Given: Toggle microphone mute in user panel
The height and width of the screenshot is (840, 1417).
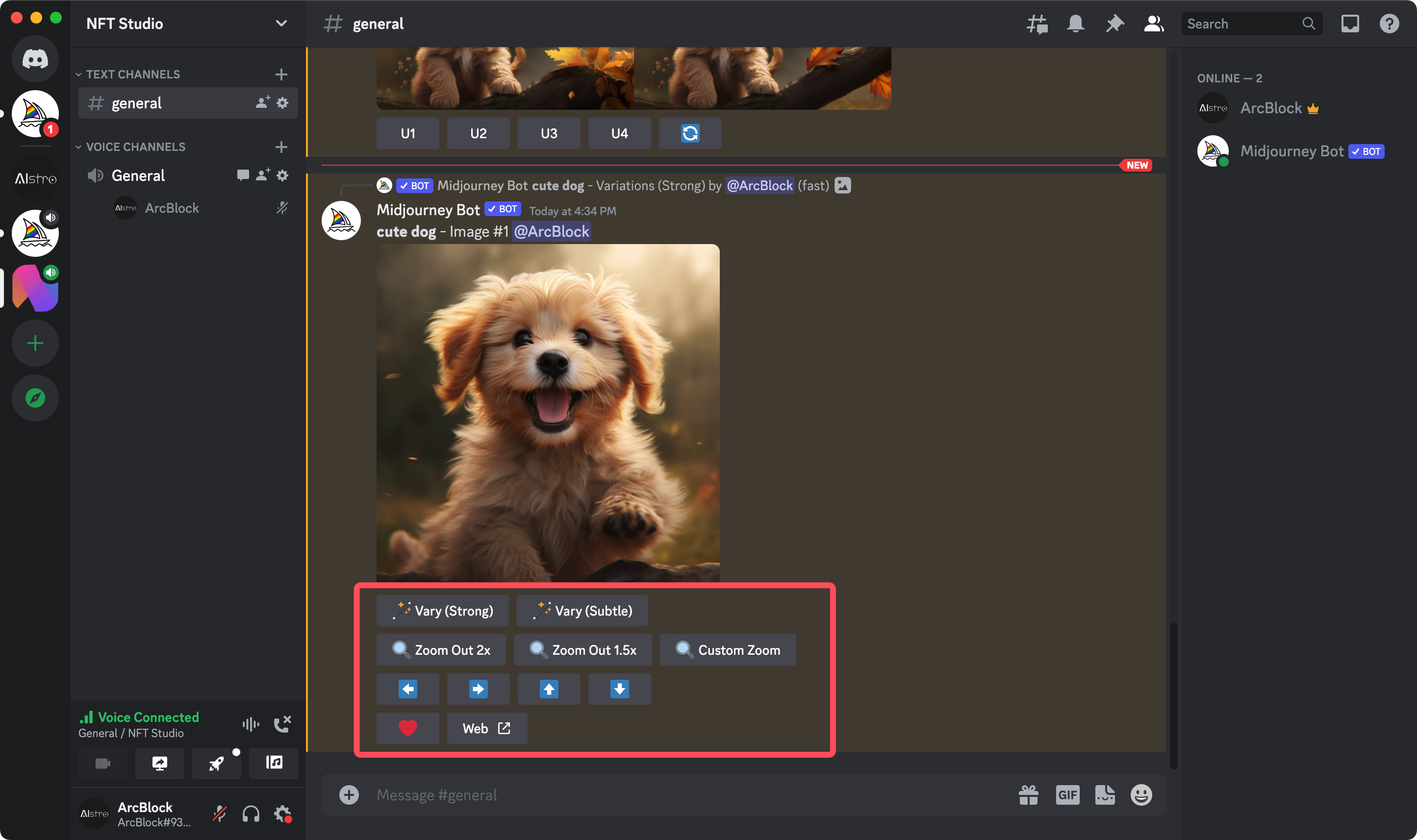Looking at the screenshot, I should coord(220,814).
